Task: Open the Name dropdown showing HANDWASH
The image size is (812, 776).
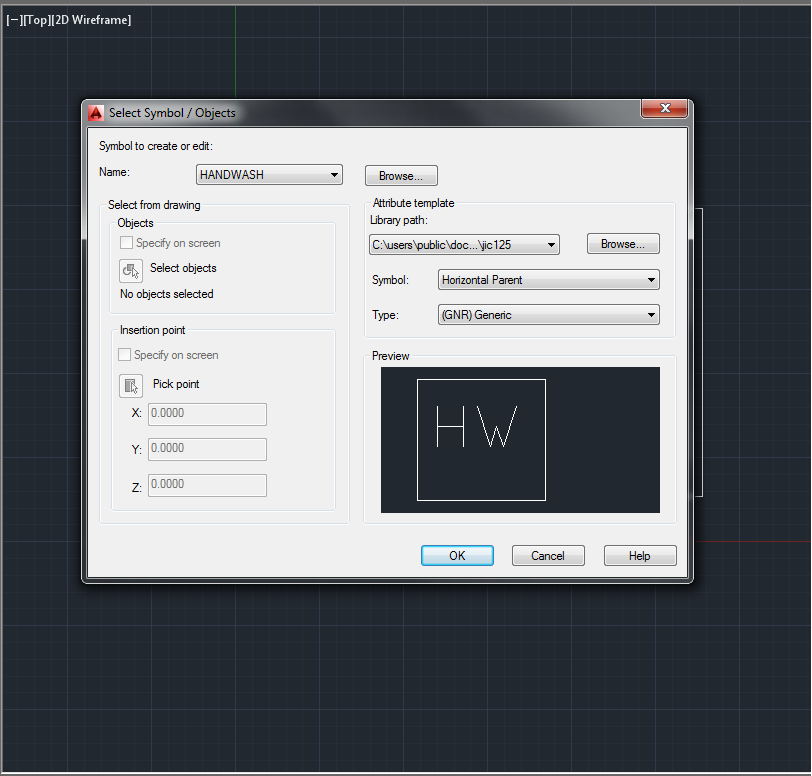Action: [269, 175]
